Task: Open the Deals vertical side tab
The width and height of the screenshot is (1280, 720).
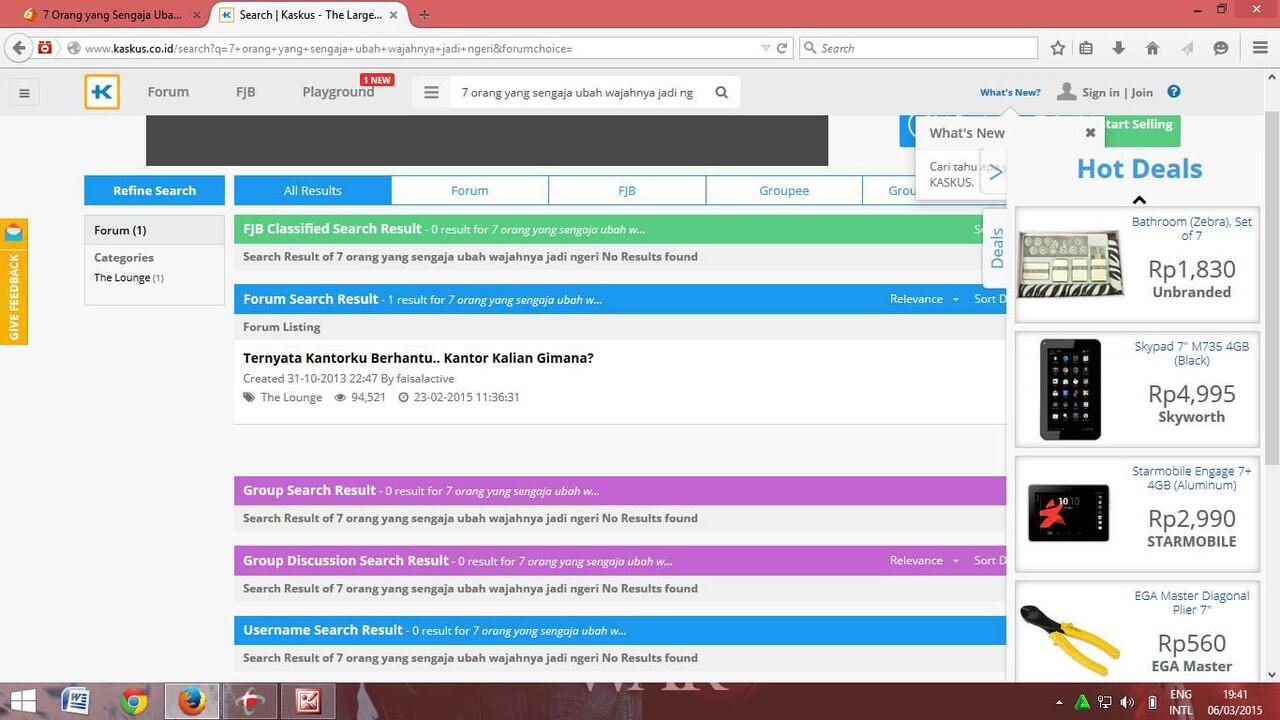Action: click(996, 248)
